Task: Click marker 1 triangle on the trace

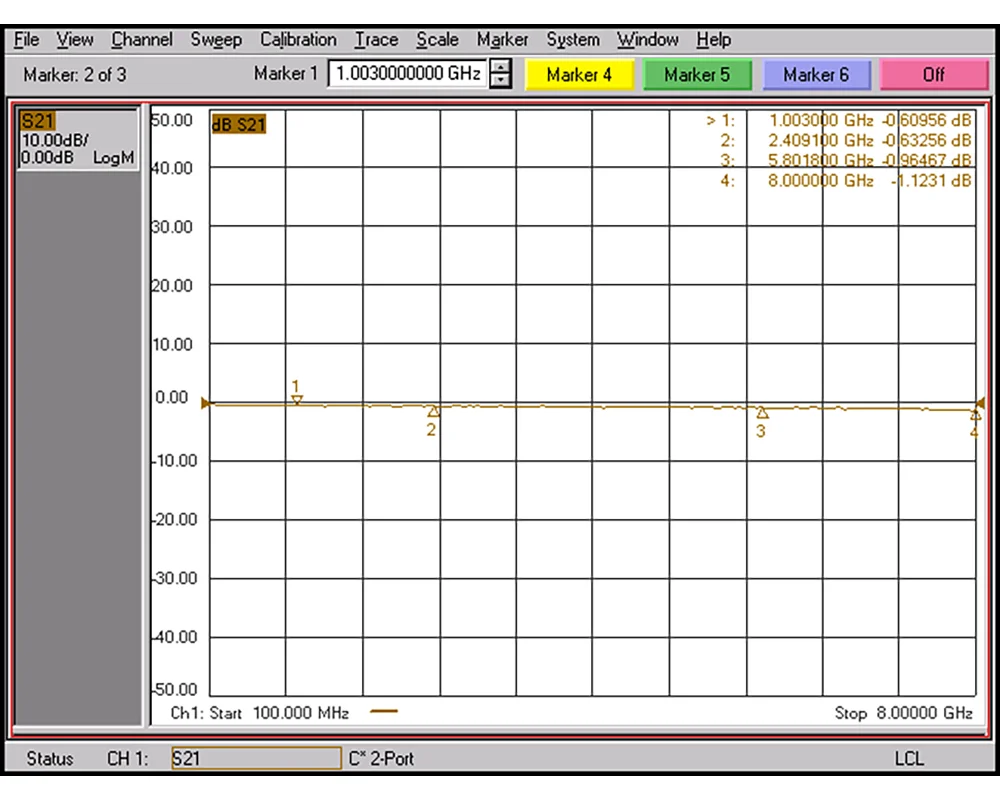Action: [296, 400]
